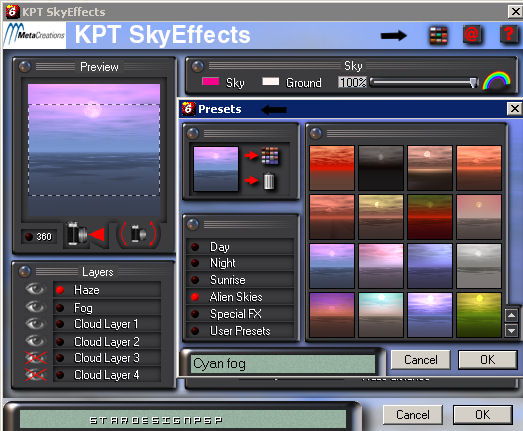523x431 pixels.
Task: Show Cloud Layer 4 via crossed eye
Action: (35, 375)
